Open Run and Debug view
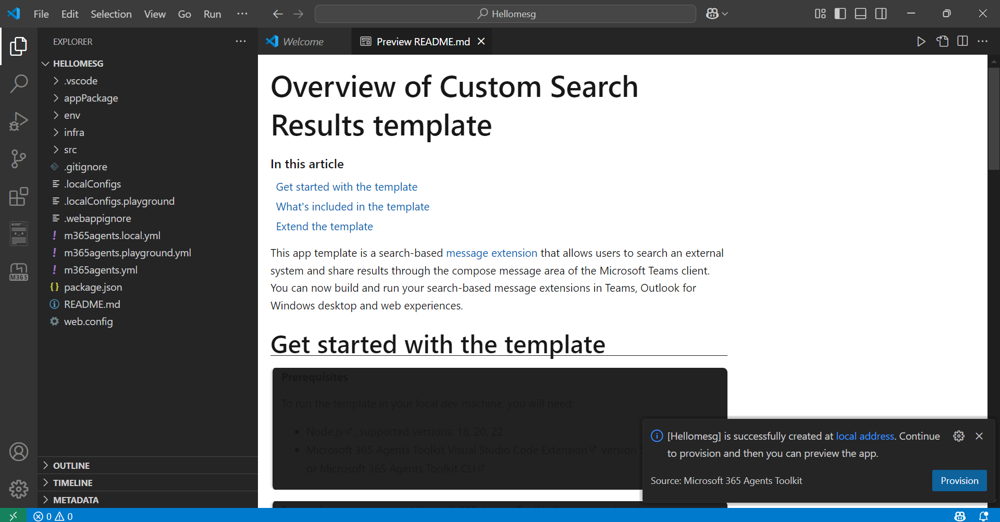This screenshot has width=1000, height=522. click(x=19, y=121)
